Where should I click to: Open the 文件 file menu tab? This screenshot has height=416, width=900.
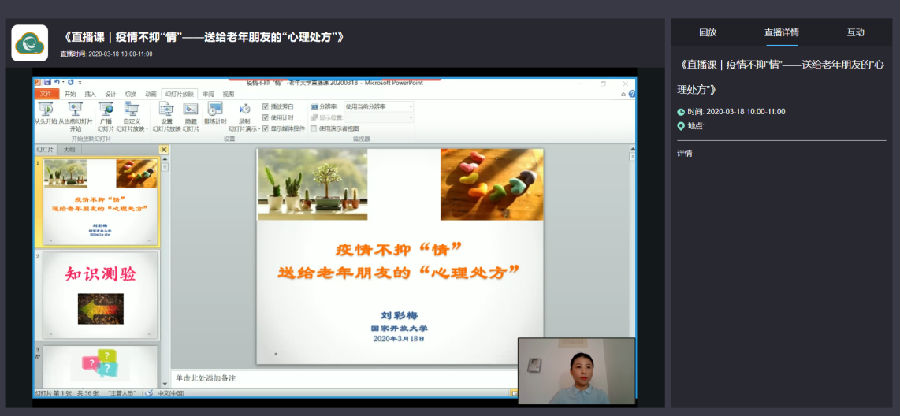point(46,93)
